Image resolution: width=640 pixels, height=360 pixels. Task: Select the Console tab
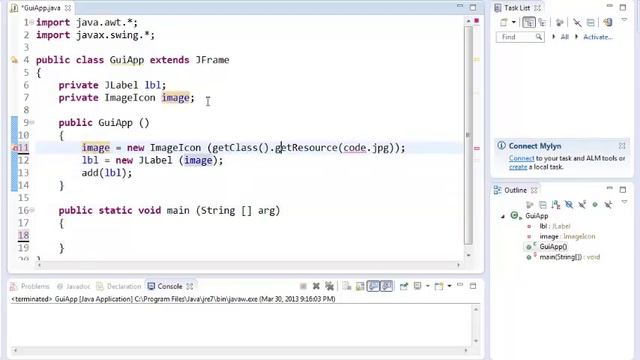[x=169, y=286]
